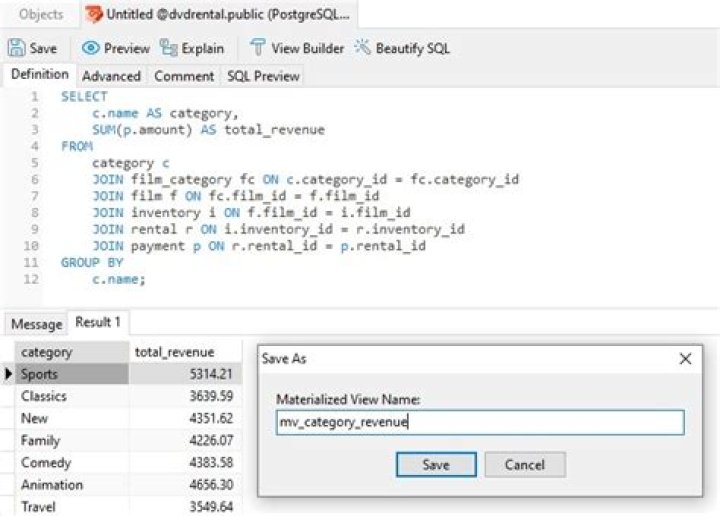Click the 4656.30 revenue value

pyautogui.click(x=211, y=484)
